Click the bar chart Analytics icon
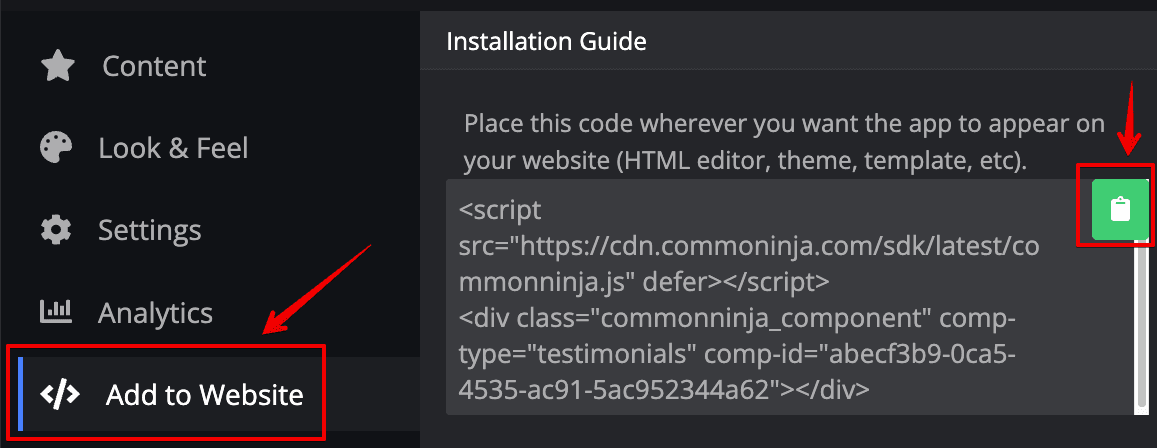This screenshot has height=448, width=1160. click(56, 313)
